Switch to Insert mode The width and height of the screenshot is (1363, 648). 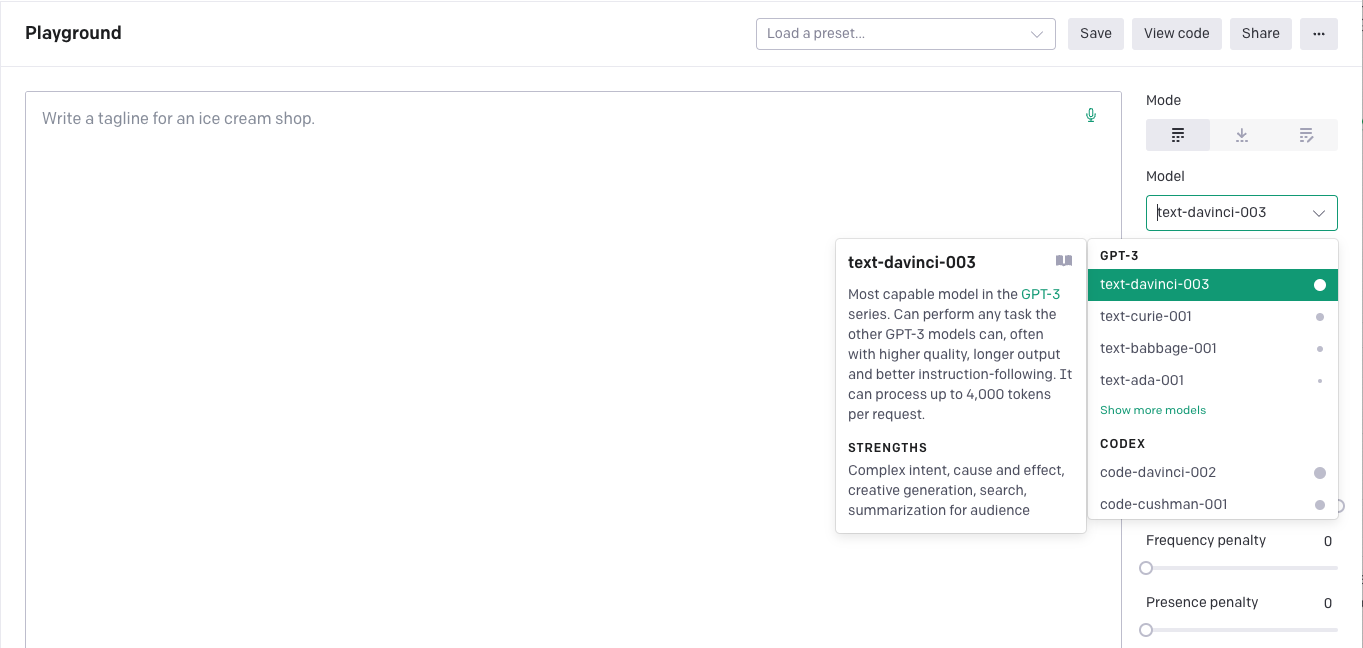pyautogui.click(x=1241, y=134)
